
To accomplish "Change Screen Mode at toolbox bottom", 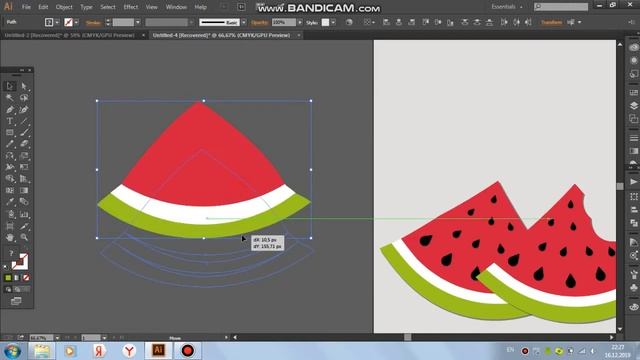I will [x=16, y=301].
